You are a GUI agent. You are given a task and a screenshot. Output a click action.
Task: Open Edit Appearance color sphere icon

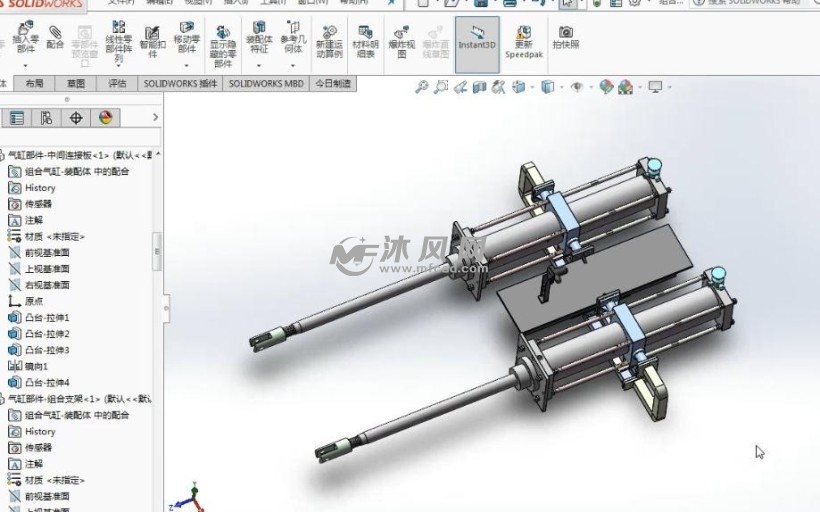(606, 87)
